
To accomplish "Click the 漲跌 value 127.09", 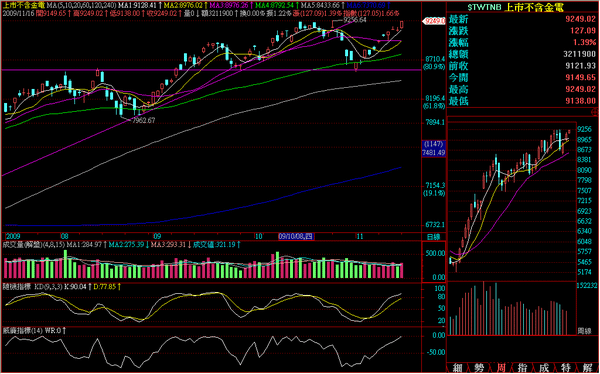I will tap(582, 31).
